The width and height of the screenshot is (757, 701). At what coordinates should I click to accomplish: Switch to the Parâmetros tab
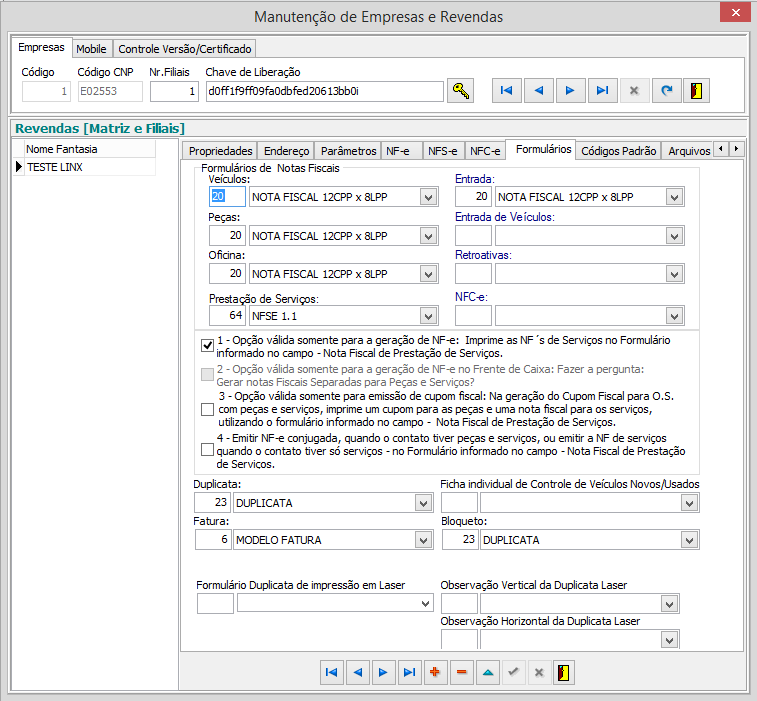(348, 151)
